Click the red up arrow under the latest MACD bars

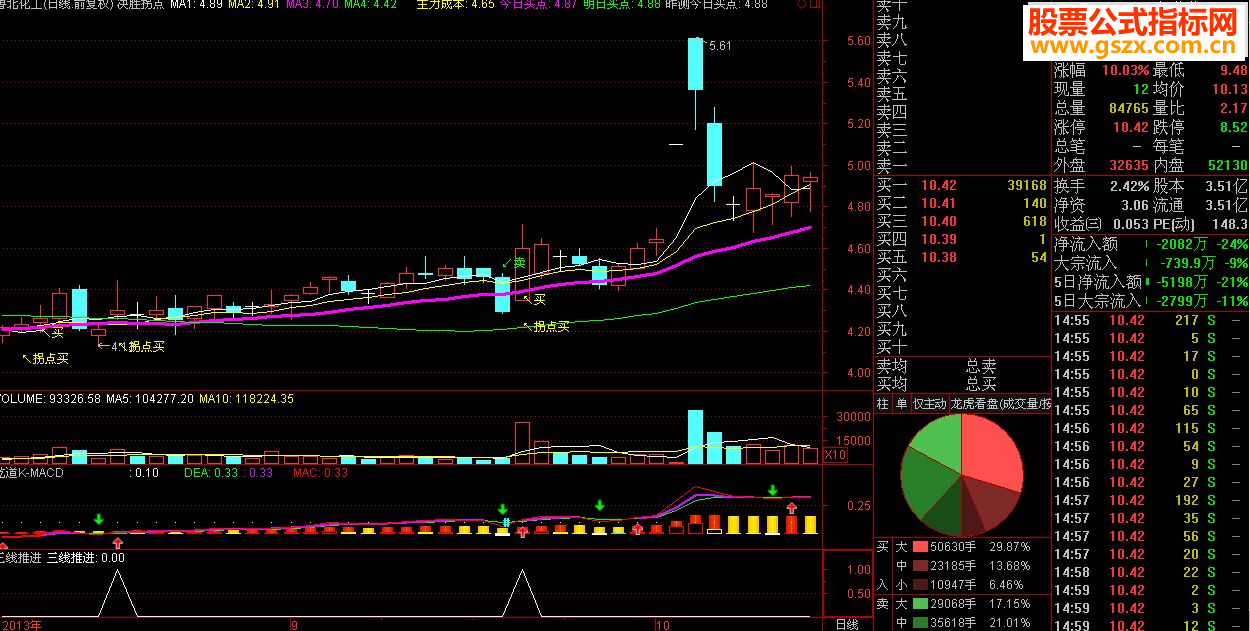pos(792,509)
